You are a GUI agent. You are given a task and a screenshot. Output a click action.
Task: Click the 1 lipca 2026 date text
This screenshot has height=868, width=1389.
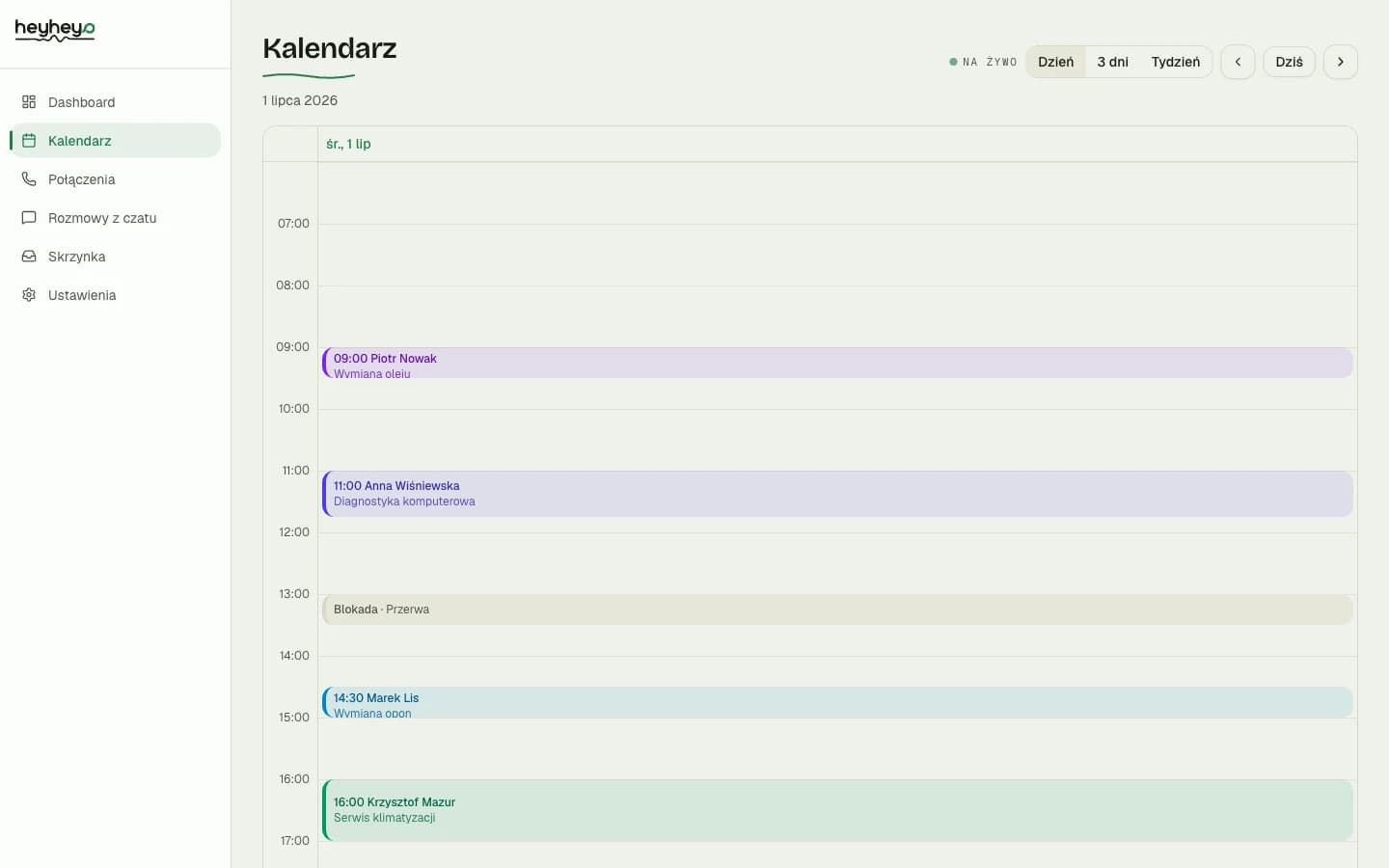tap(300, 100)
